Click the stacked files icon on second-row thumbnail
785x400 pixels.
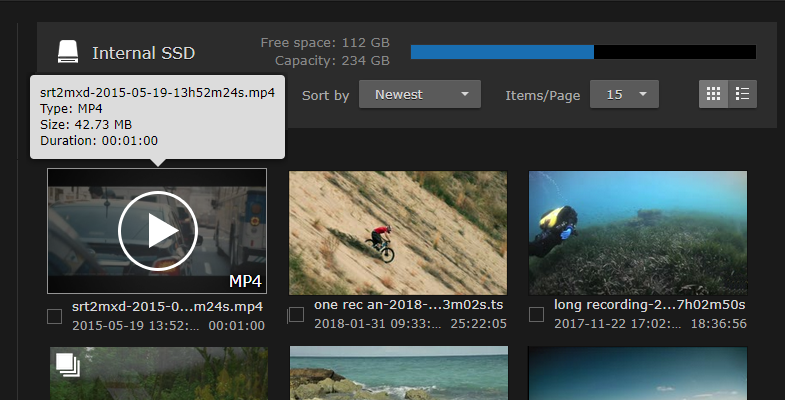[68, 365]
